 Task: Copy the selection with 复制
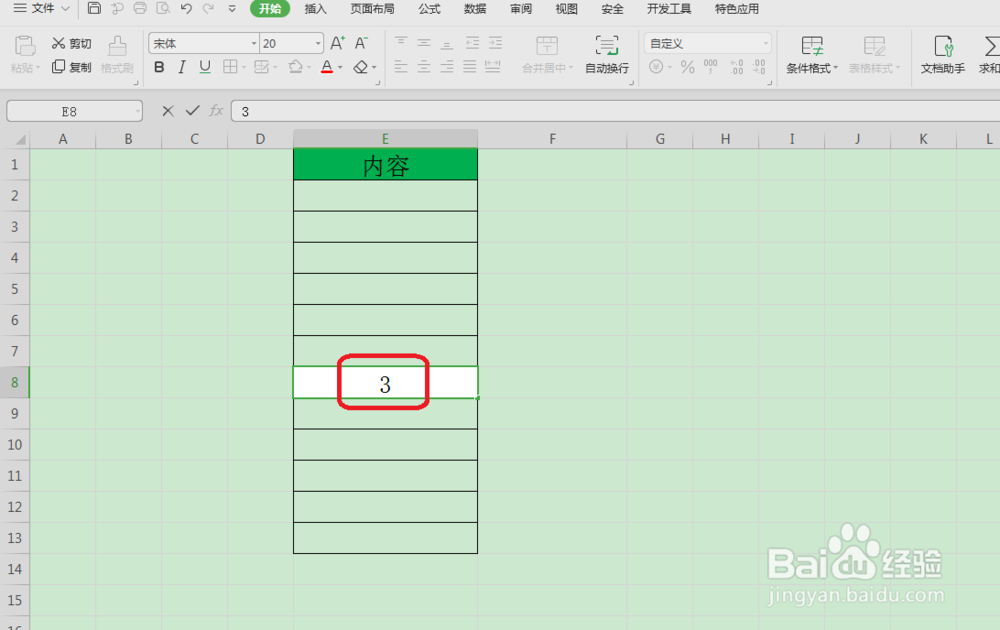[71, 67]
